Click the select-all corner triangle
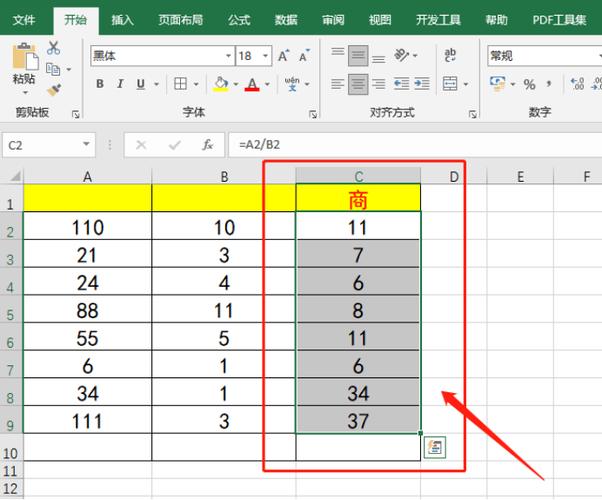Image resolution: width=602 pixels, height=500 pixels. click(x=15, y=176)
